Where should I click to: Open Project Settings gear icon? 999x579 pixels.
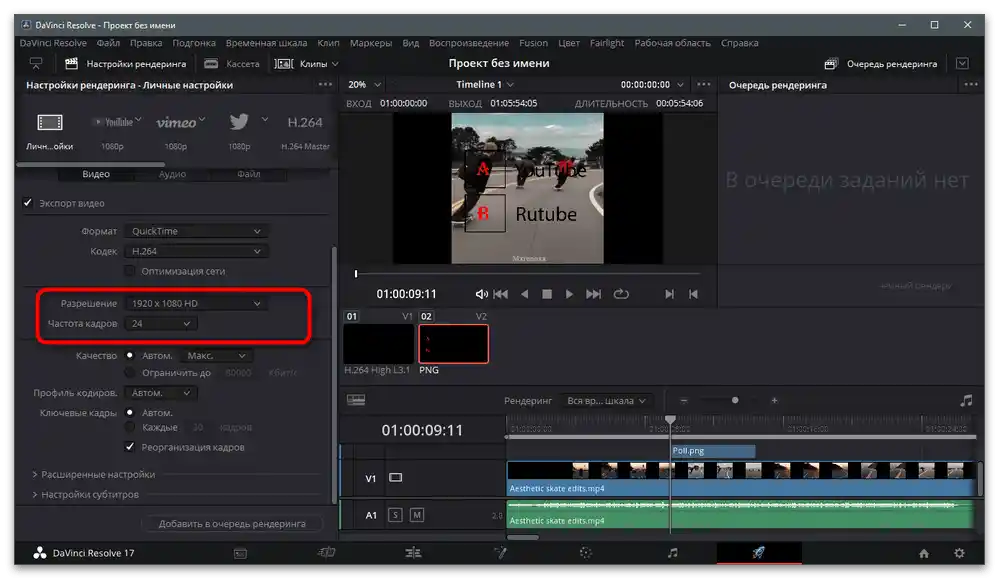pos(959,554)
